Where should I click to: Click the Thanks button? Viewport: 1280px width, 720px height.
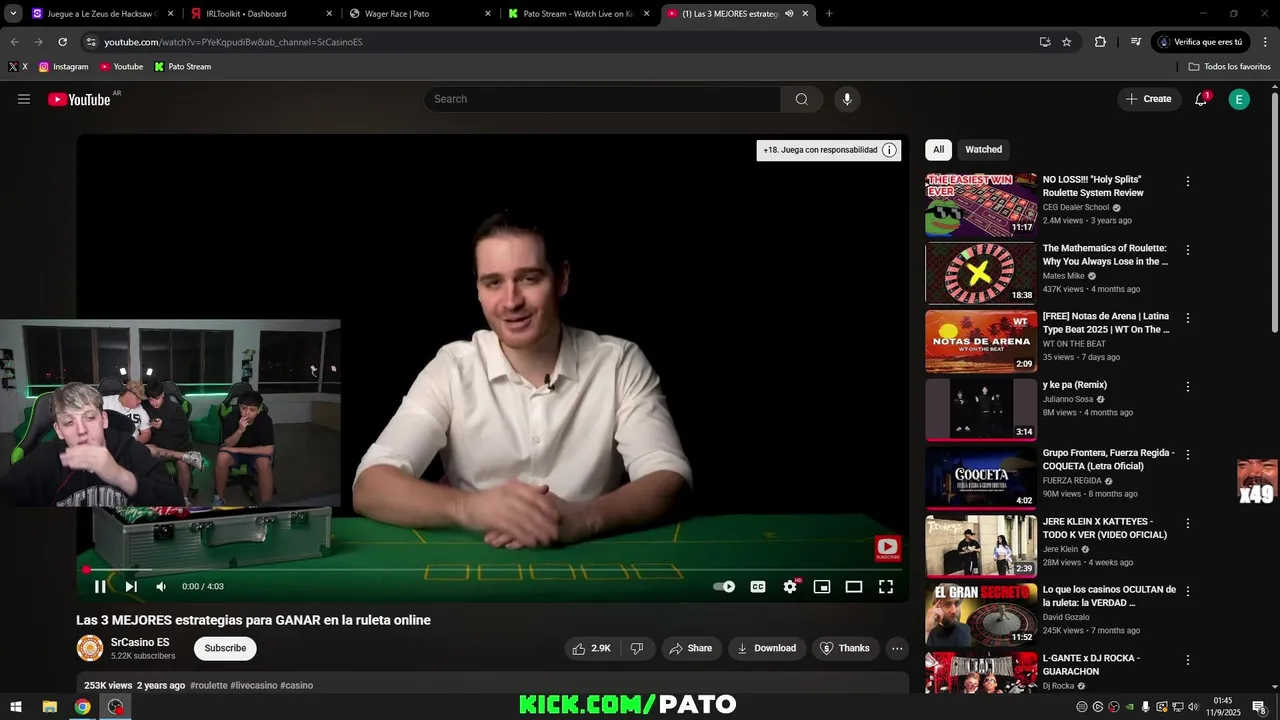coord(845,648)
